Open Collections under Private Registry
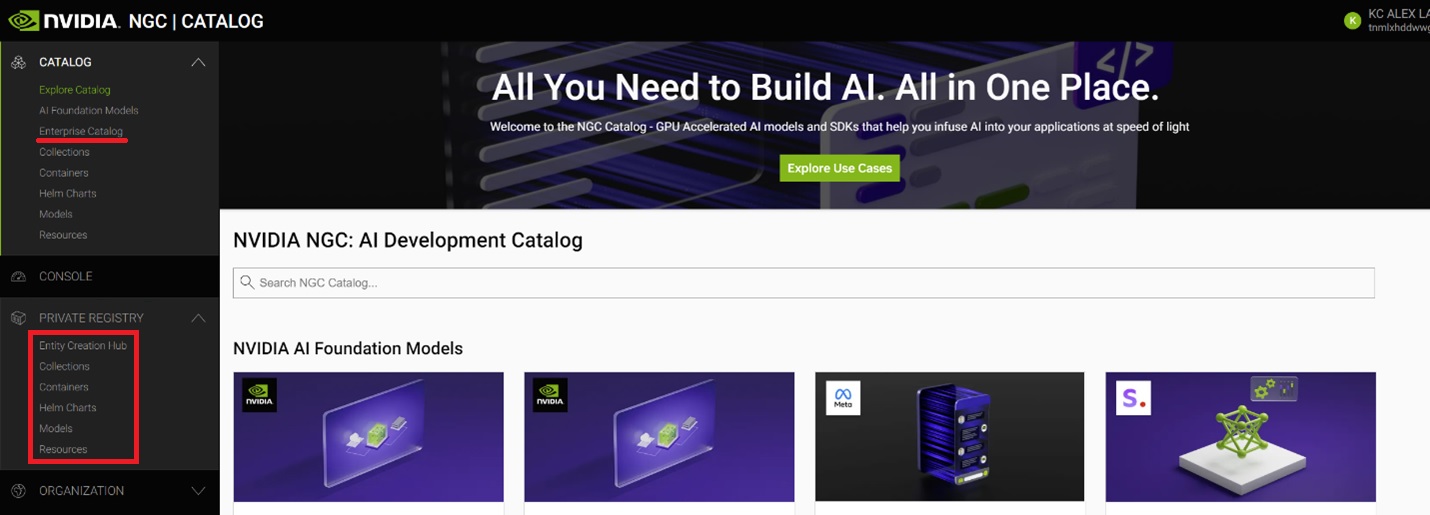This screenshot has height=515, width=1430. [64, 367]
